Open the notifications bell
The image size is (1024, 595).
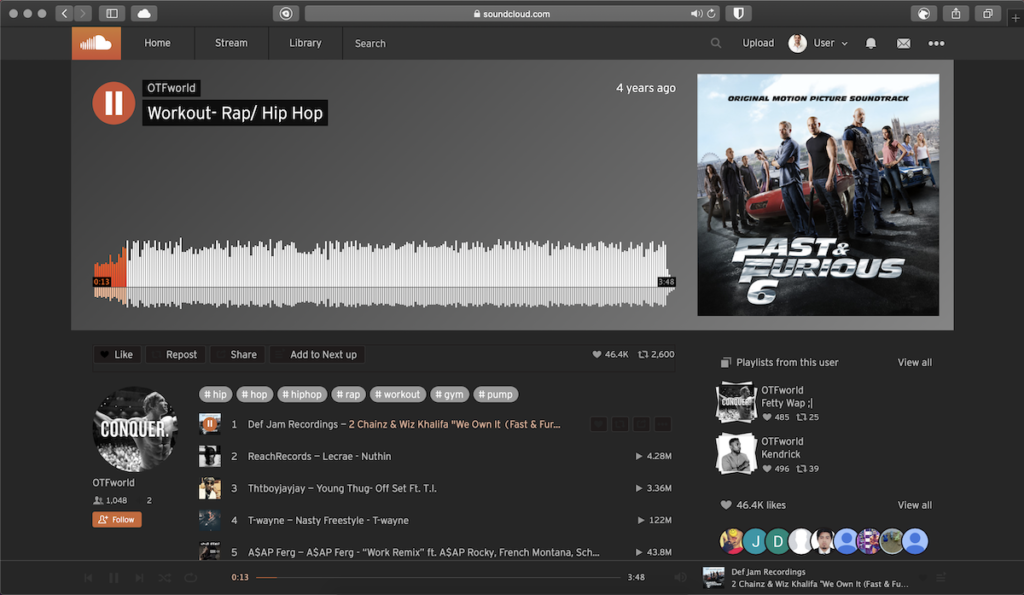tap(871, 43)
